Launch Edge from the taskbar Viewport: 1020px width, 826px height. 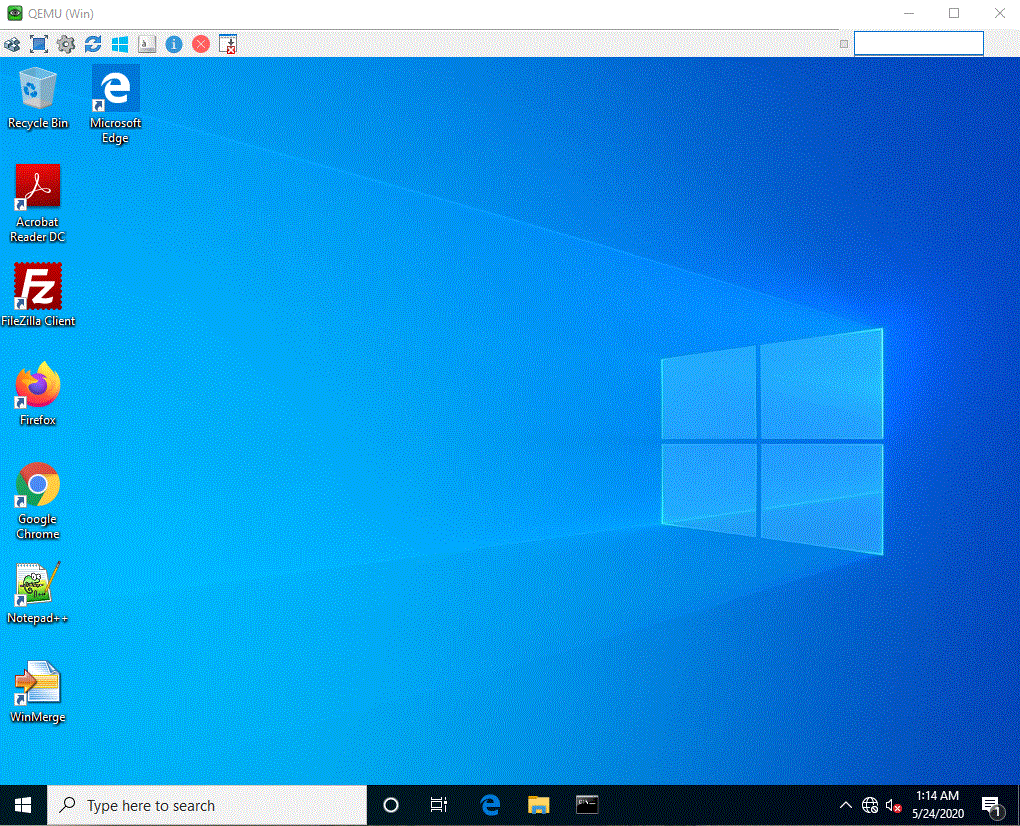pos(490,805)
